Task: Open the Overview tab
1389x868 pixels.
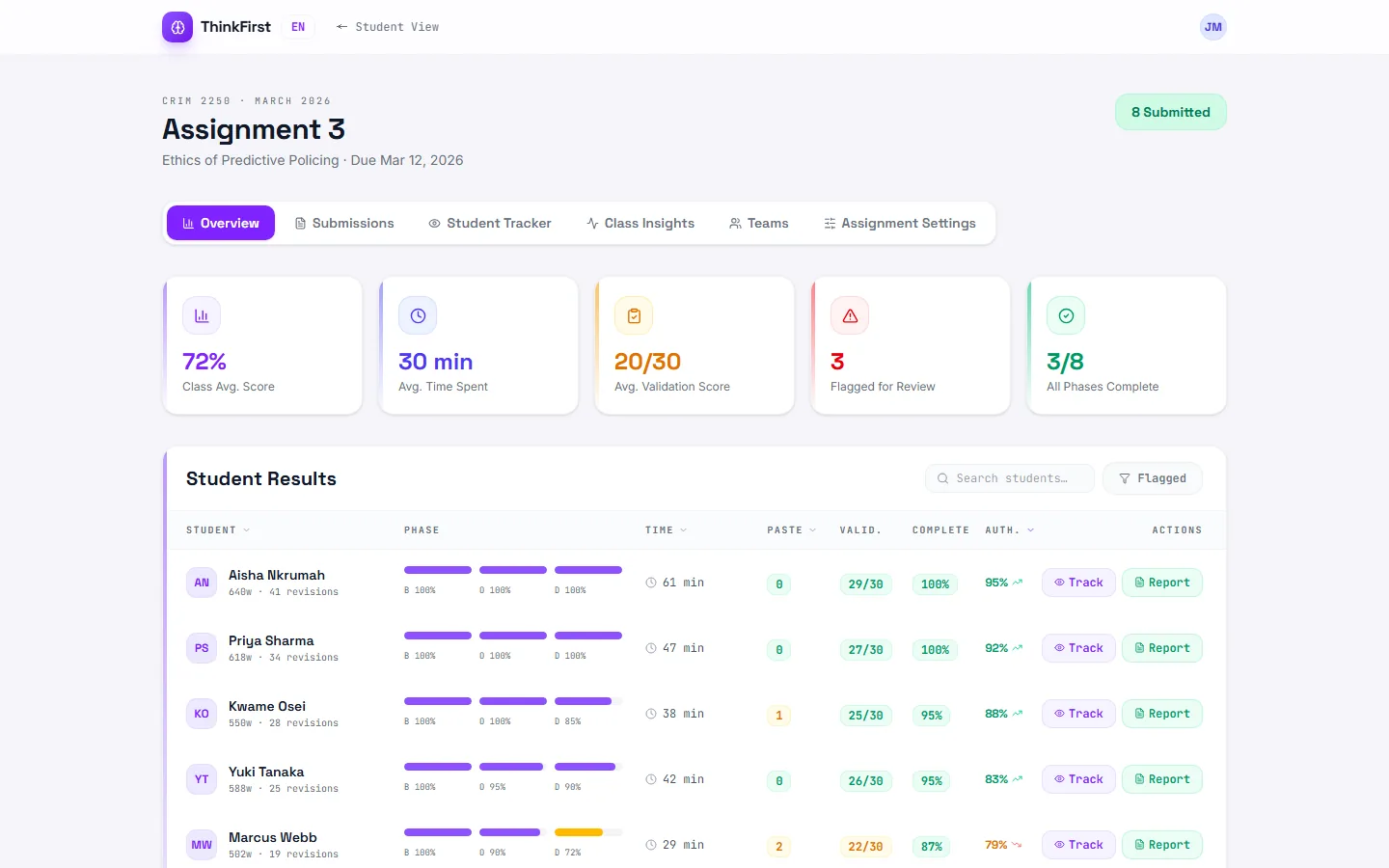Action: point(221,223)
